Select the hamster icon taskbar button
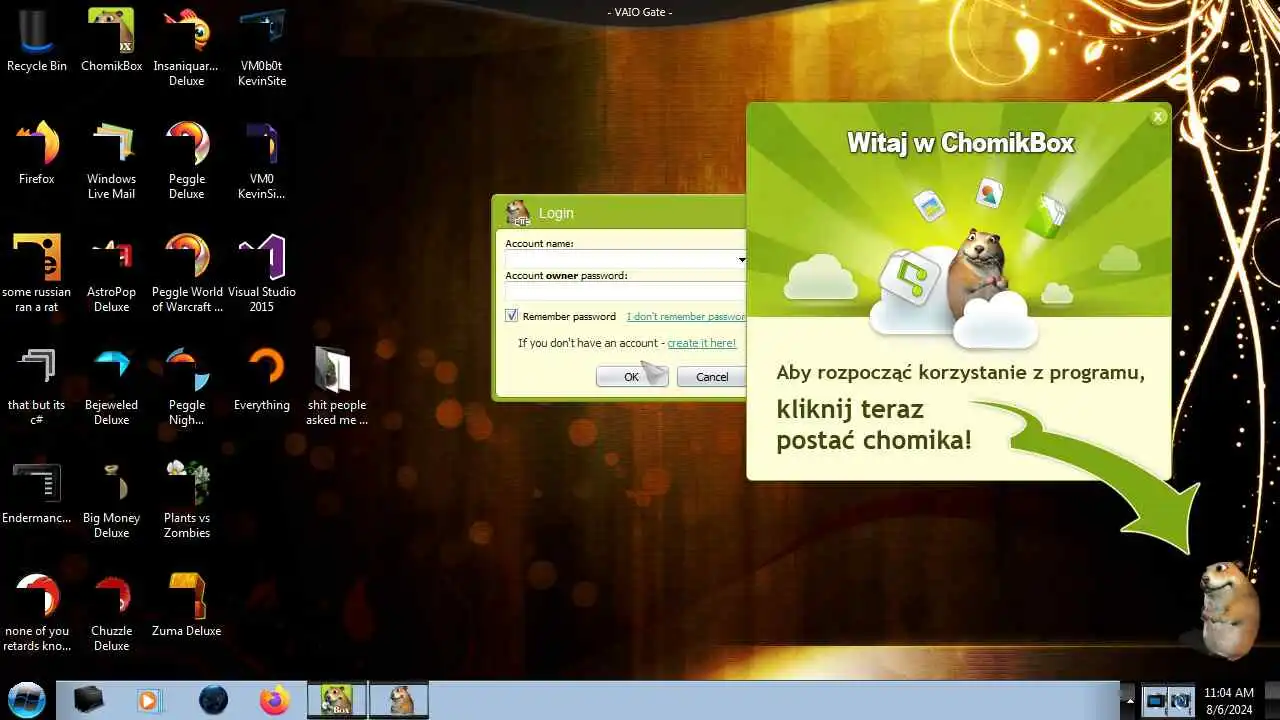Viewport: 1280px width, 720px height. (400, 700)
